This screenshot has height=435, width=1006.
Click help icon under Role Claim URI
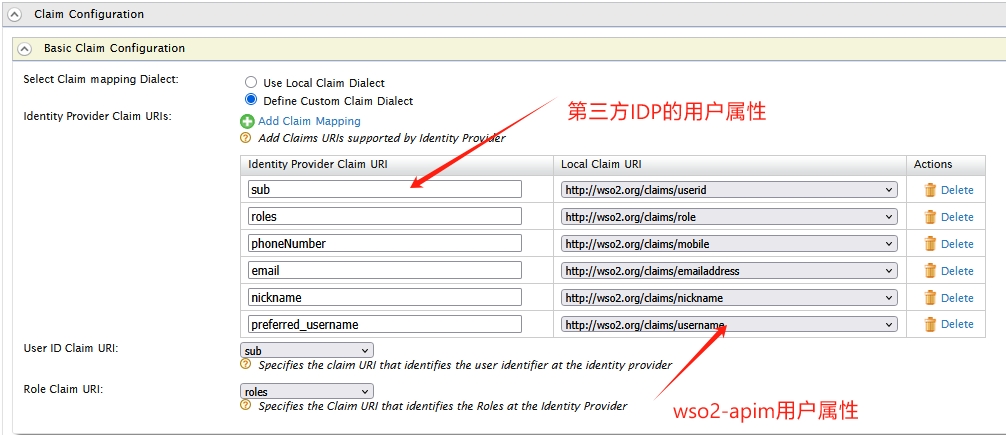245,405
